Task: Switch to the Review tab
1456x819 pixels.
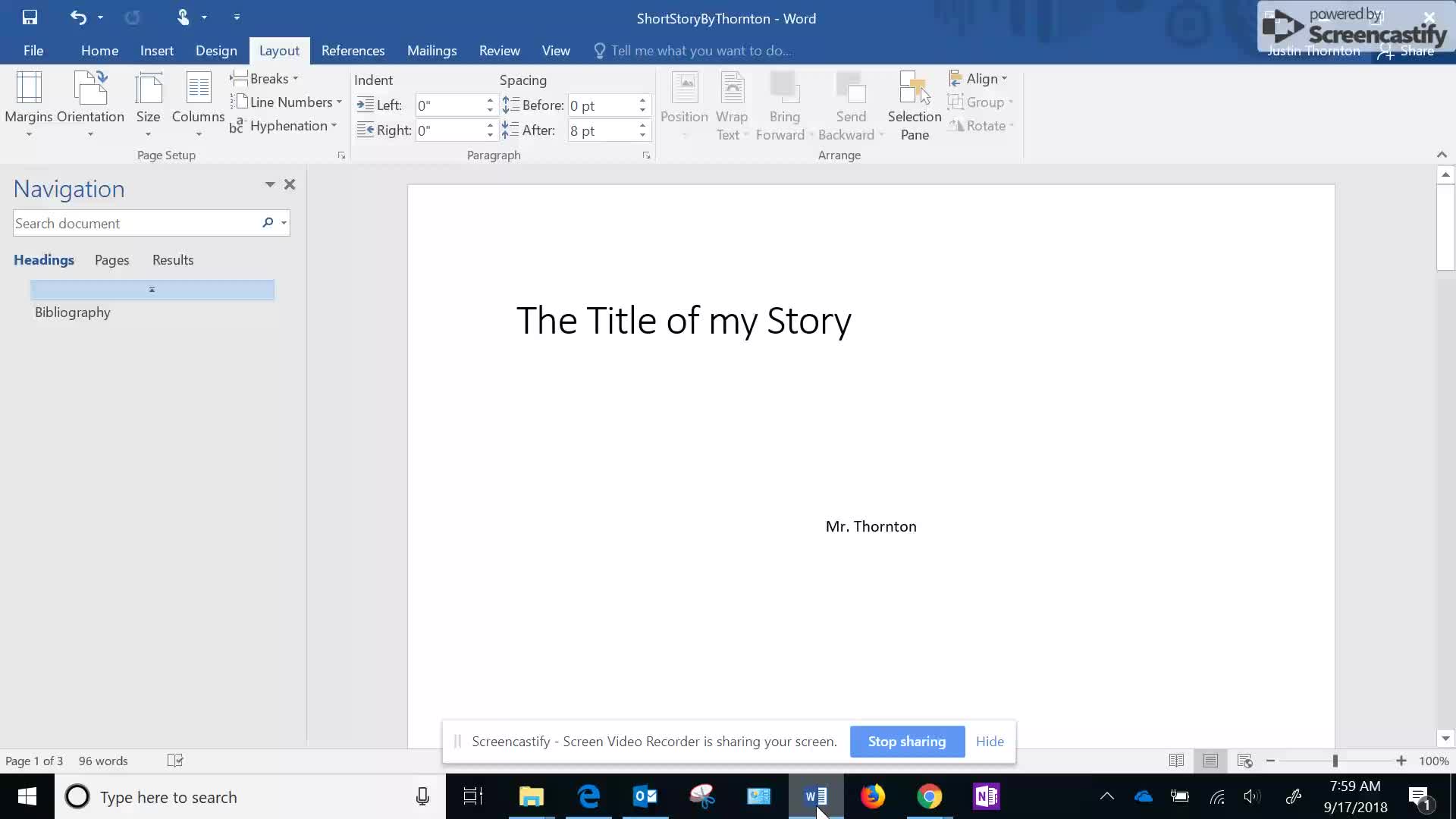Action: pyautogui.click(x=499, y=50)
